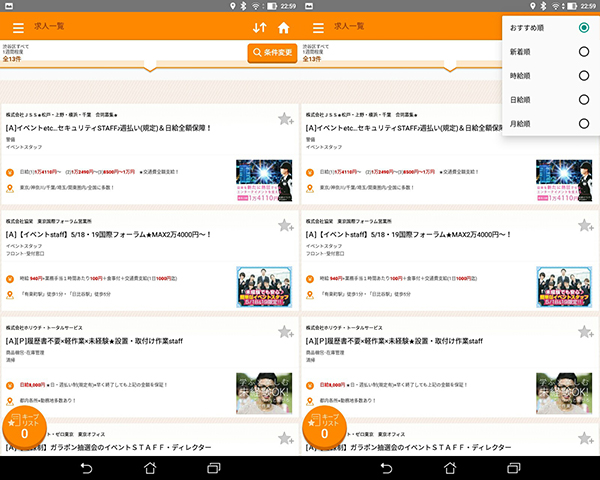Tap glasses man thumbnail in left screen

tap(264, 393)
